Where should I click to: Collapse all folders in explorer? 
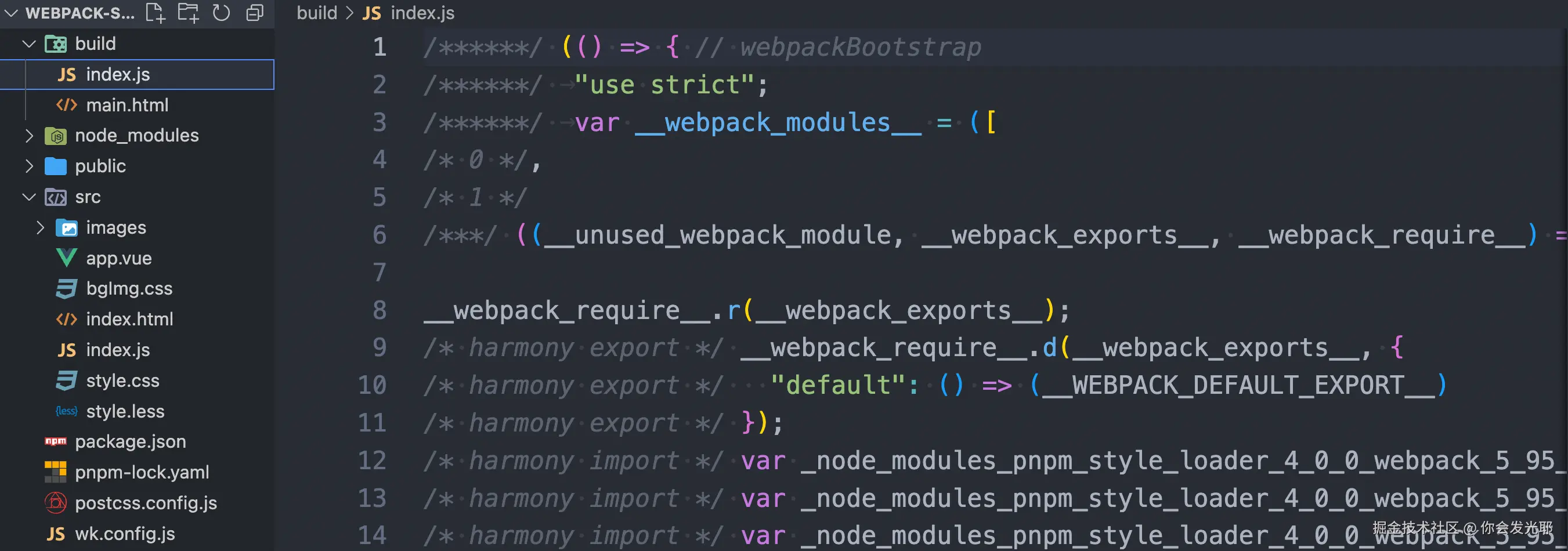coord(254,13)
